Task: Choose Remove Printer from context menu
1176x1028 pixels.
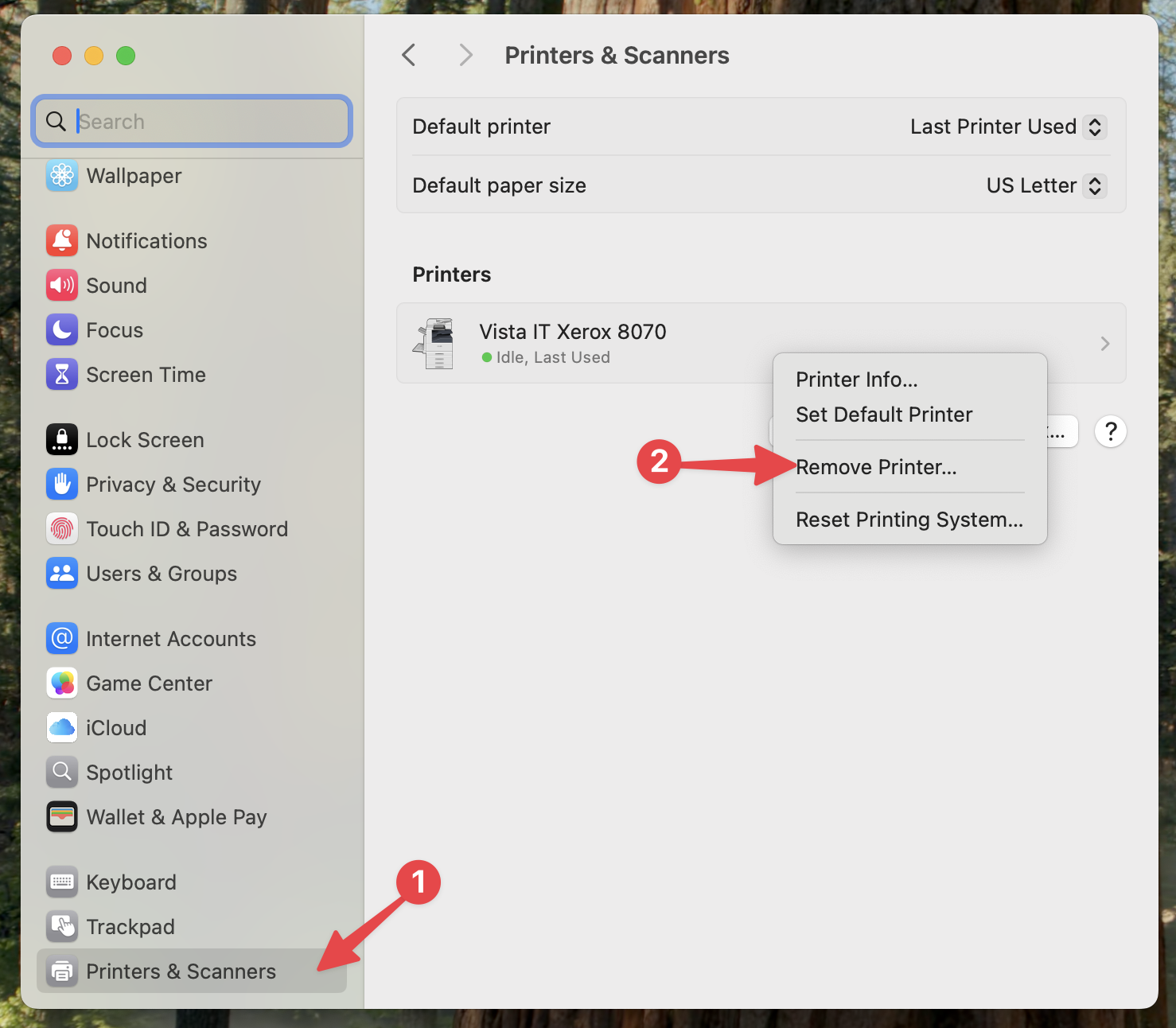Action: 876,467
